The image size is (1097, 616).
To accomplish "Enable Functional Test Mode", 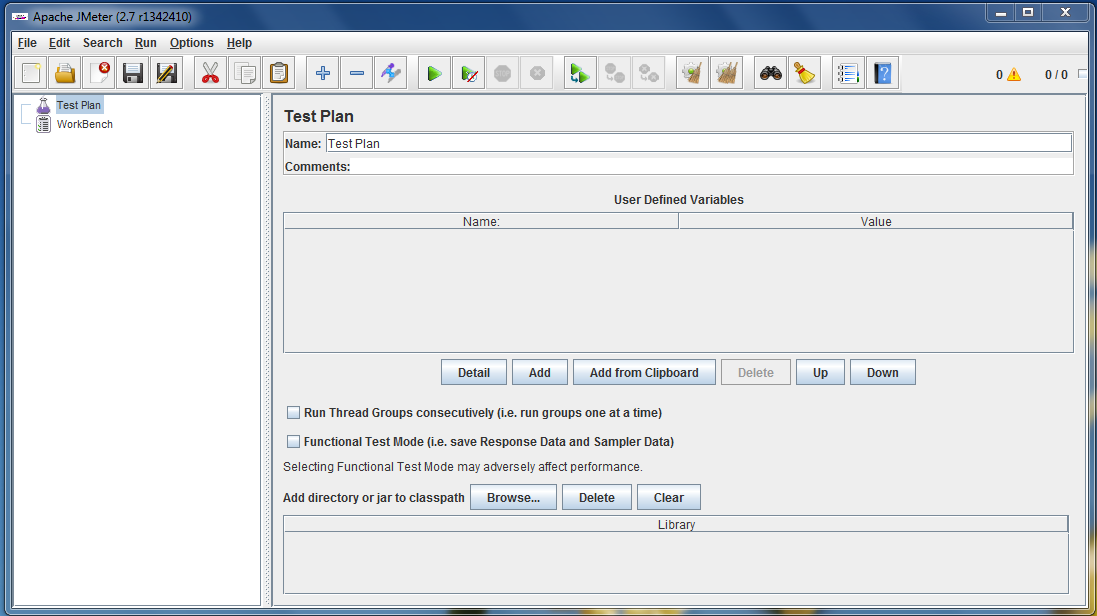I will [x=293, y=441].
